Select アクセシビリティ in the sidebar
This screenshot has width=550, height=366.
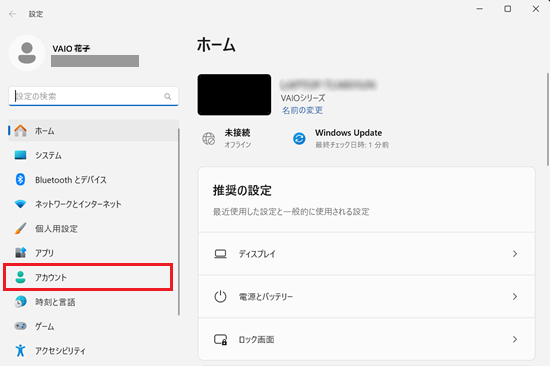(93, 351)
